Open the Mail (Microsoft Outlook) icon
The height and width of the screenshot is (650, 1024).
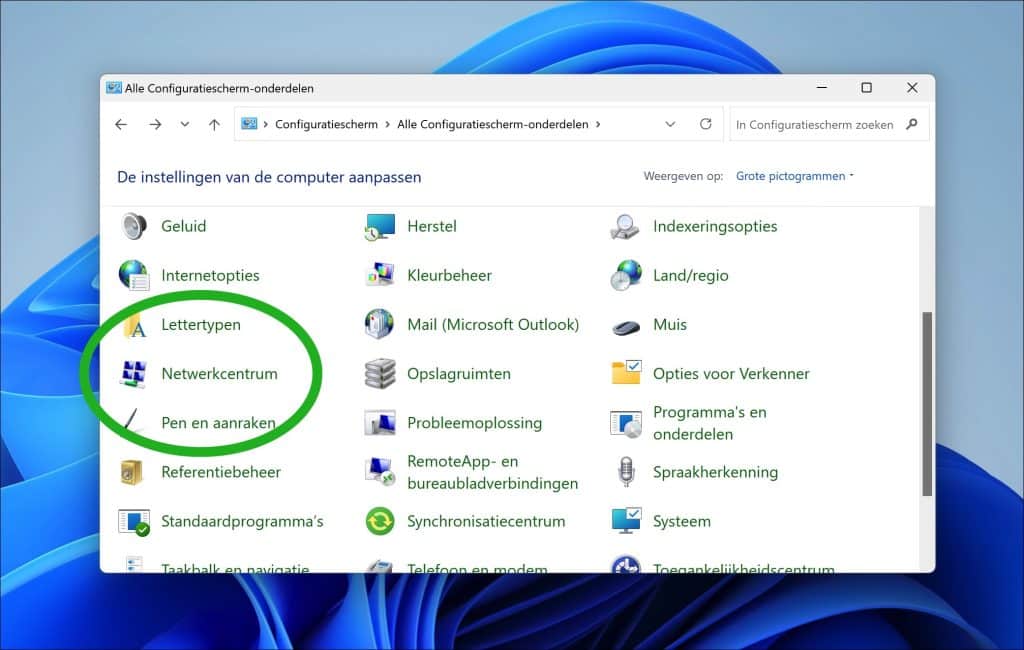379,325
